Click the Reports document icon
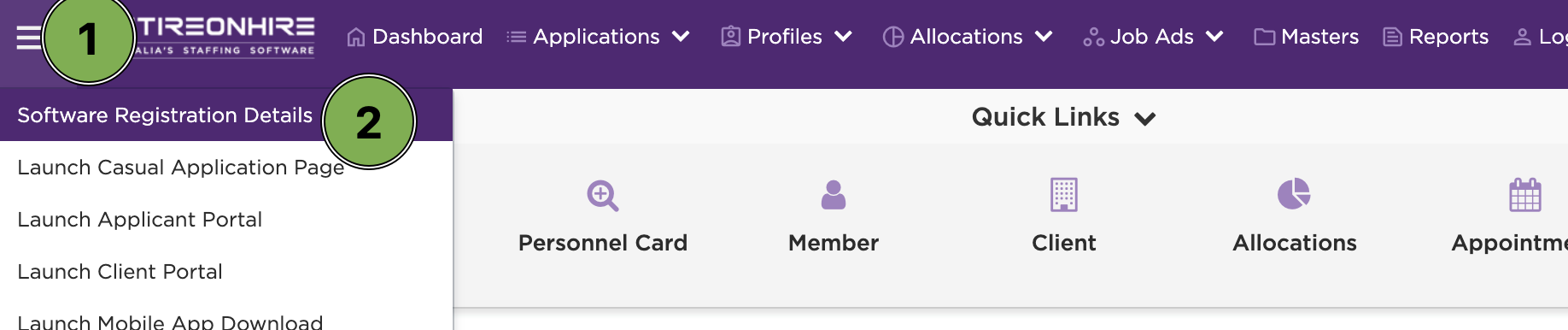Viewport: 1568px width, 330px height. click(x=1392, y=37)
